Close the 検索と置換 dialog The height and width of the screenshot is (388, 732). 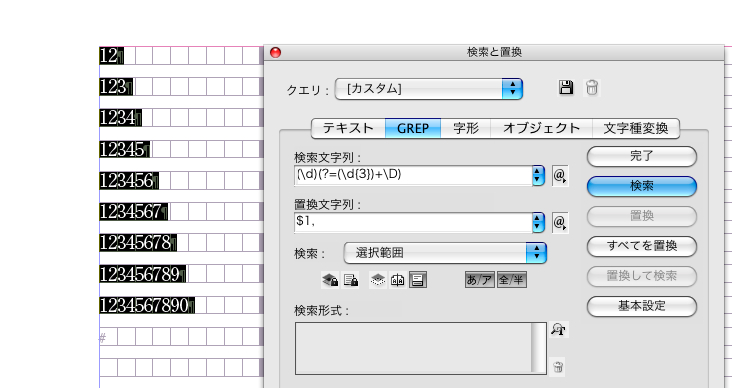(x=275, y=52)
